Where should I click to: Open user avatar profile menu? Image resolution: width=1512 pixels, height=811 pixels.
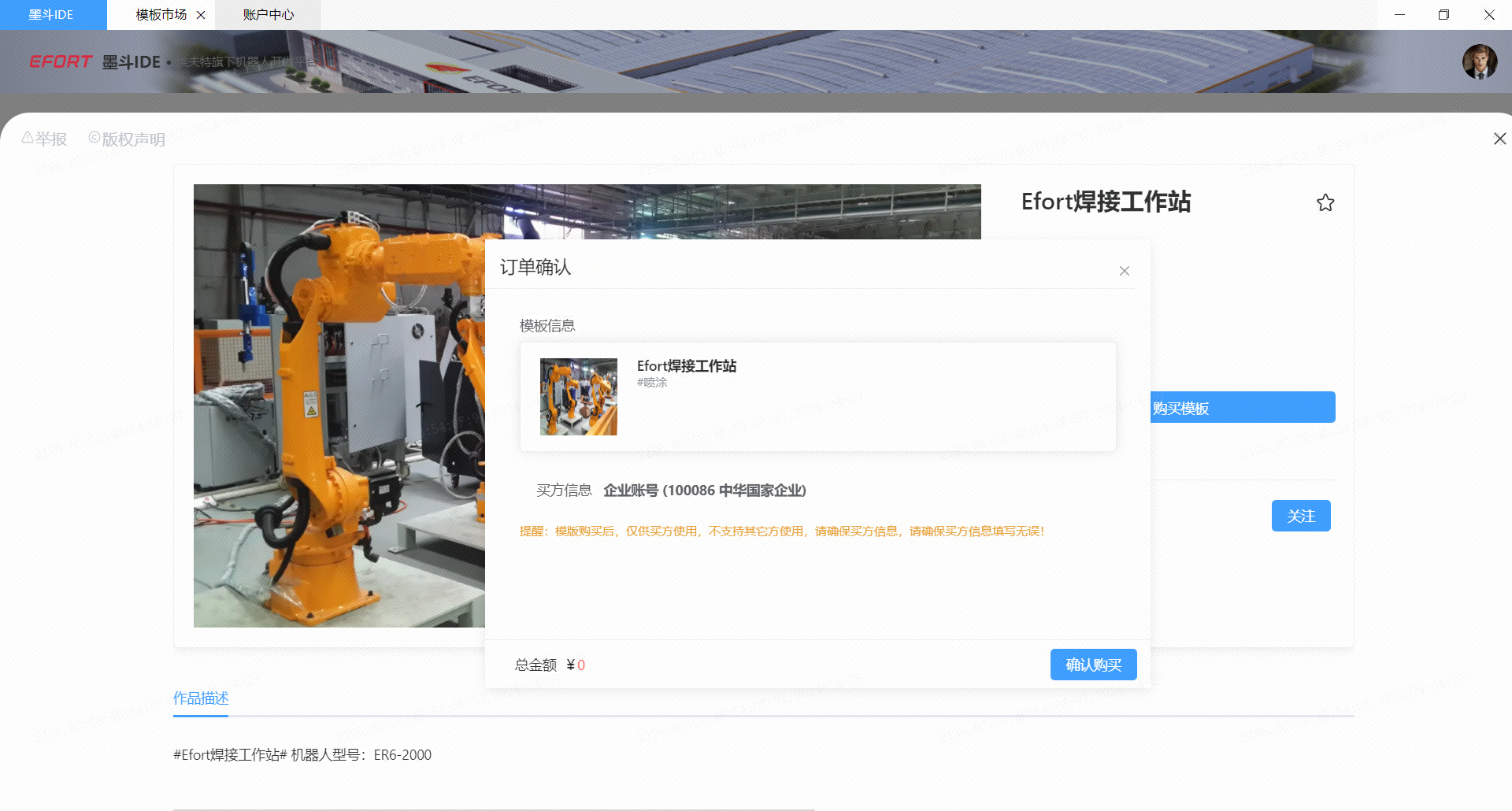tap(1479, 61)
